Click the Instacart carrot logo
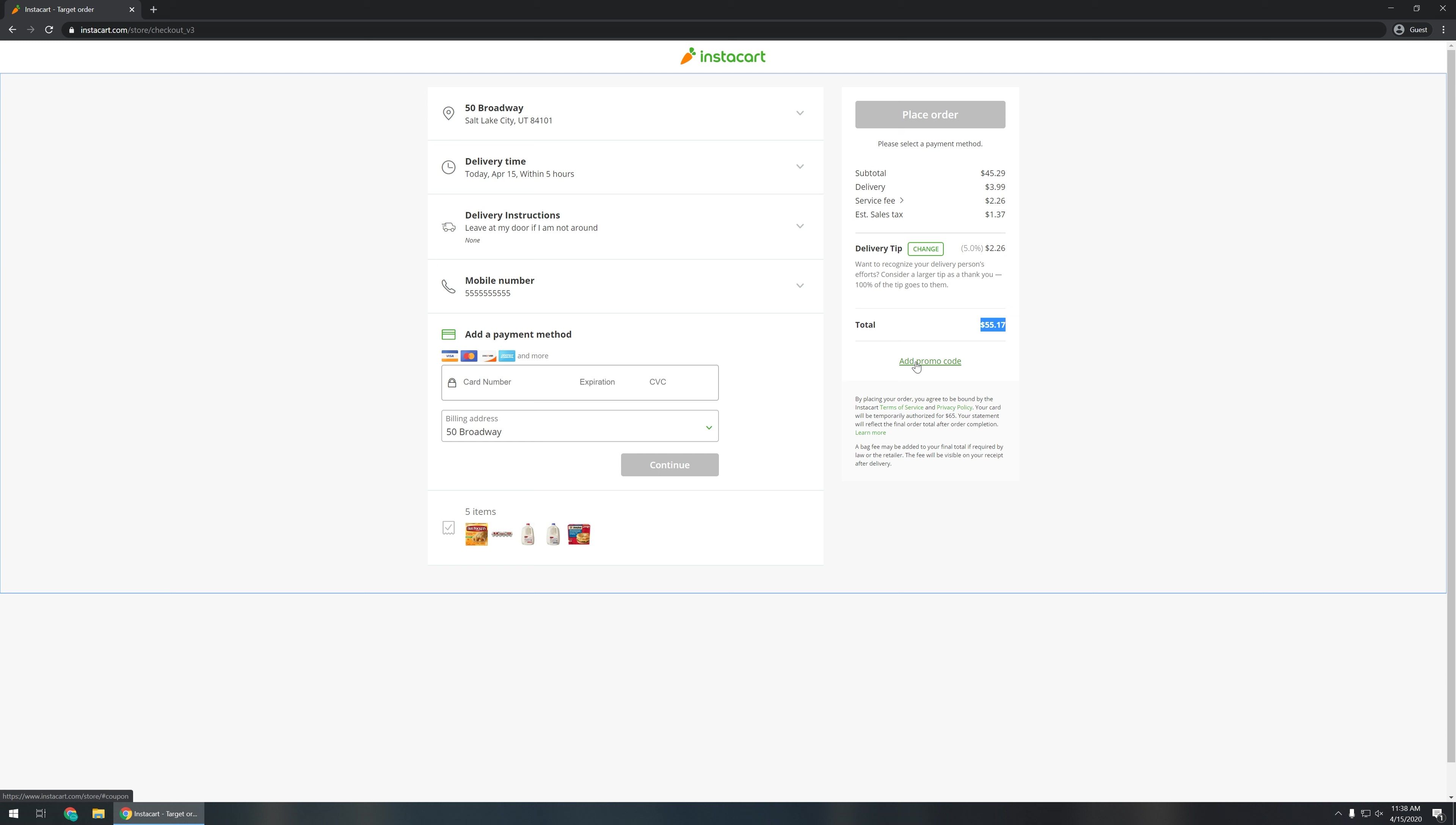Image resolution: width=1456 pixels, height=825 pixels. [722, 56]
